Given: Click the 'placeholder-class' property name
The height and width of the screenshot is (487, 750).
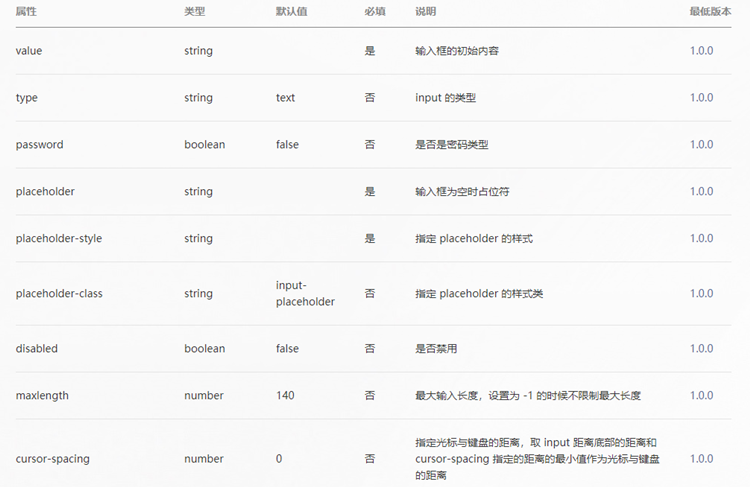Looking at the screenshot, I should click(x=59, y=293).
